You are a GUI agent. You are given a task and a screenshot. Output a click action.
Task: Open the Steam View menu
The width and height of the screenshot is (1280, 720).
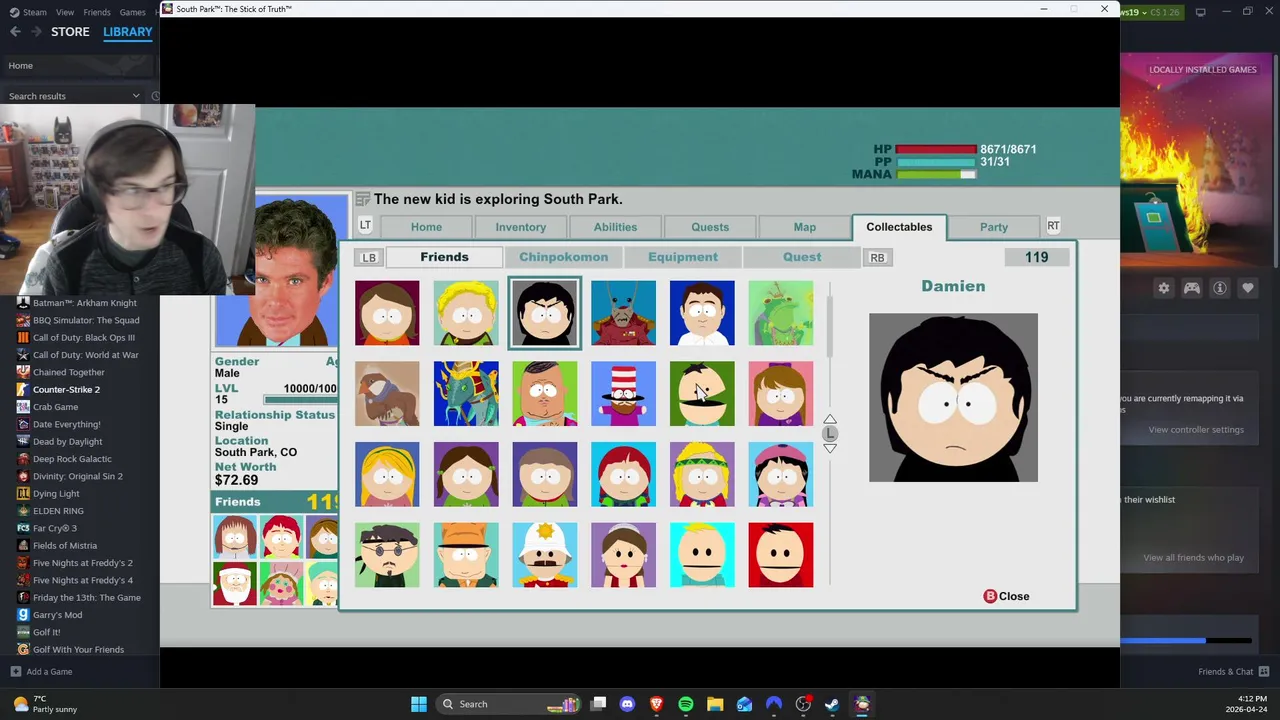[x=65, y=12]
